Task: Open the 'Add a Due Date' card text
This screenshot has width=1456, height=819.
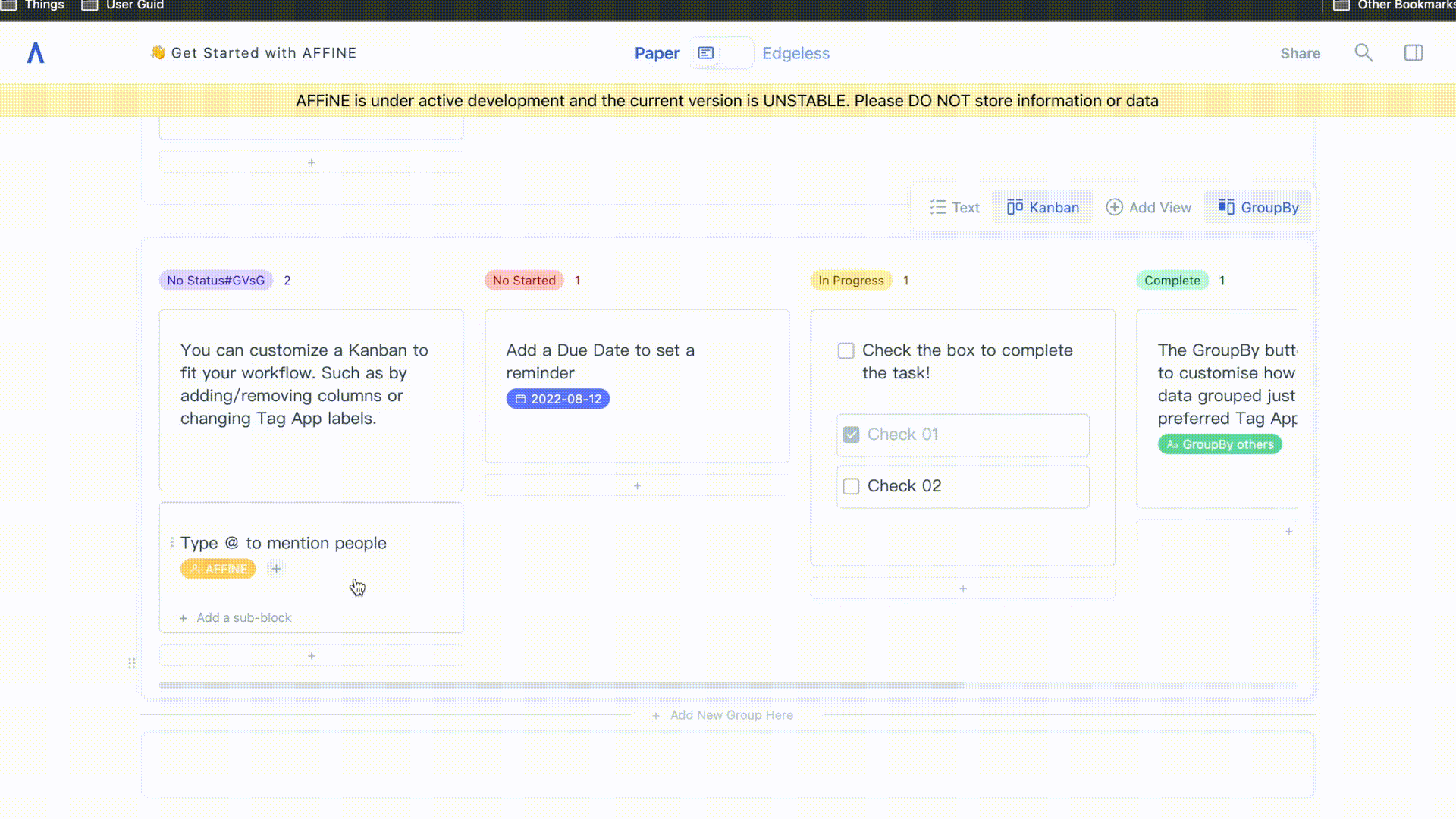Action: point(601,362)
